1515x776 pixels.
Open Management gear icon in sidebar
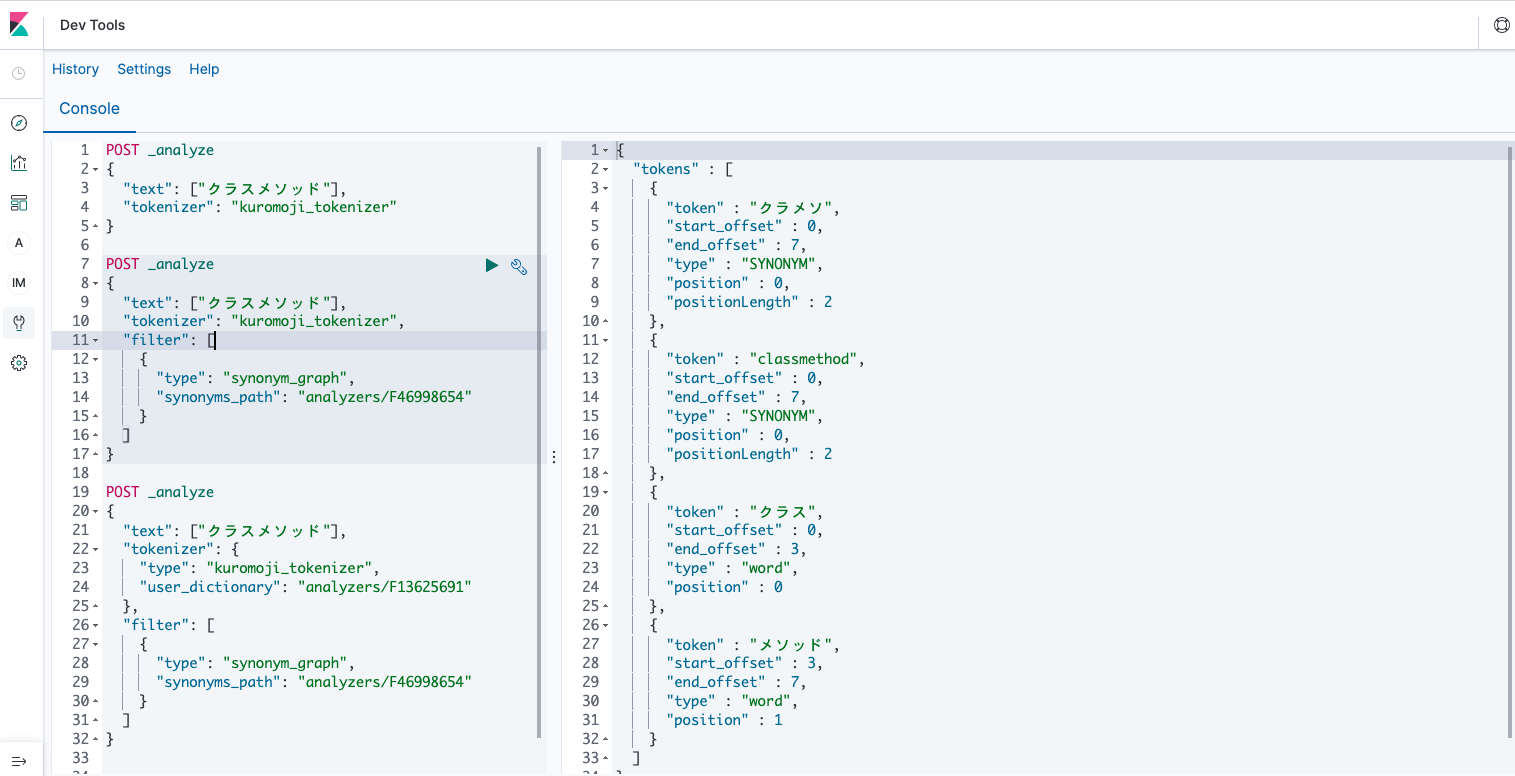coord(19,363)
